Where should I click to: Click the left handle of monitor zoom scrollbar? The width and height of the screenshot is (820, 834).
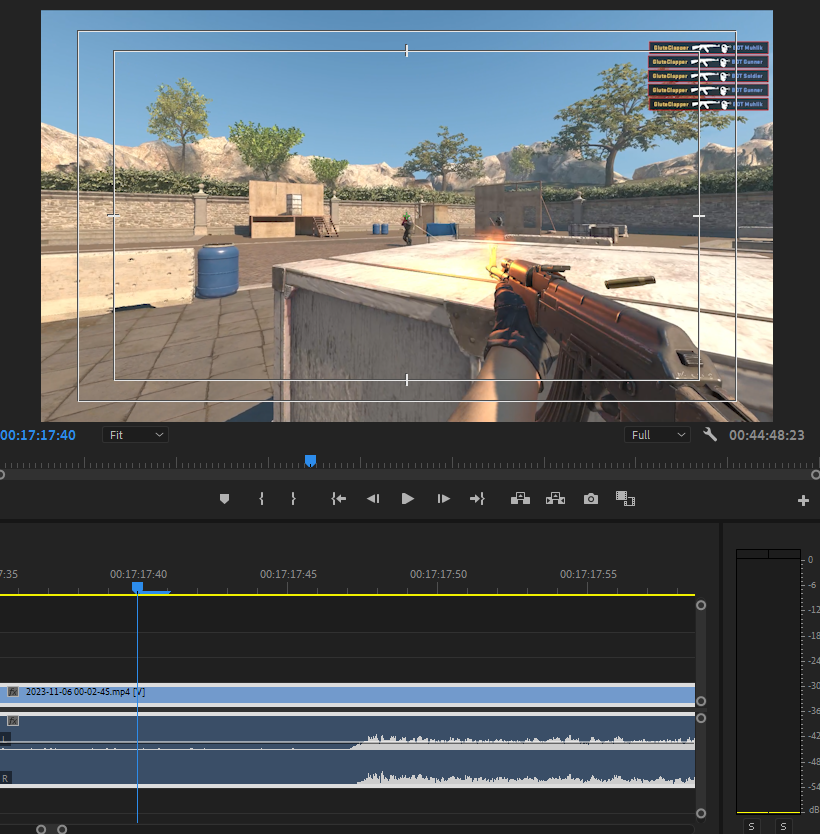point(2,474)
